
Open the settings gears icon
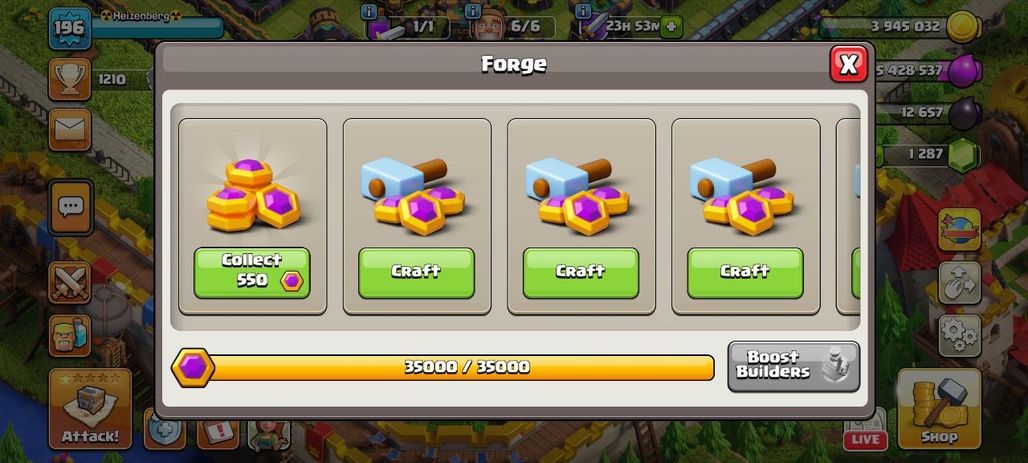[960, 335]
